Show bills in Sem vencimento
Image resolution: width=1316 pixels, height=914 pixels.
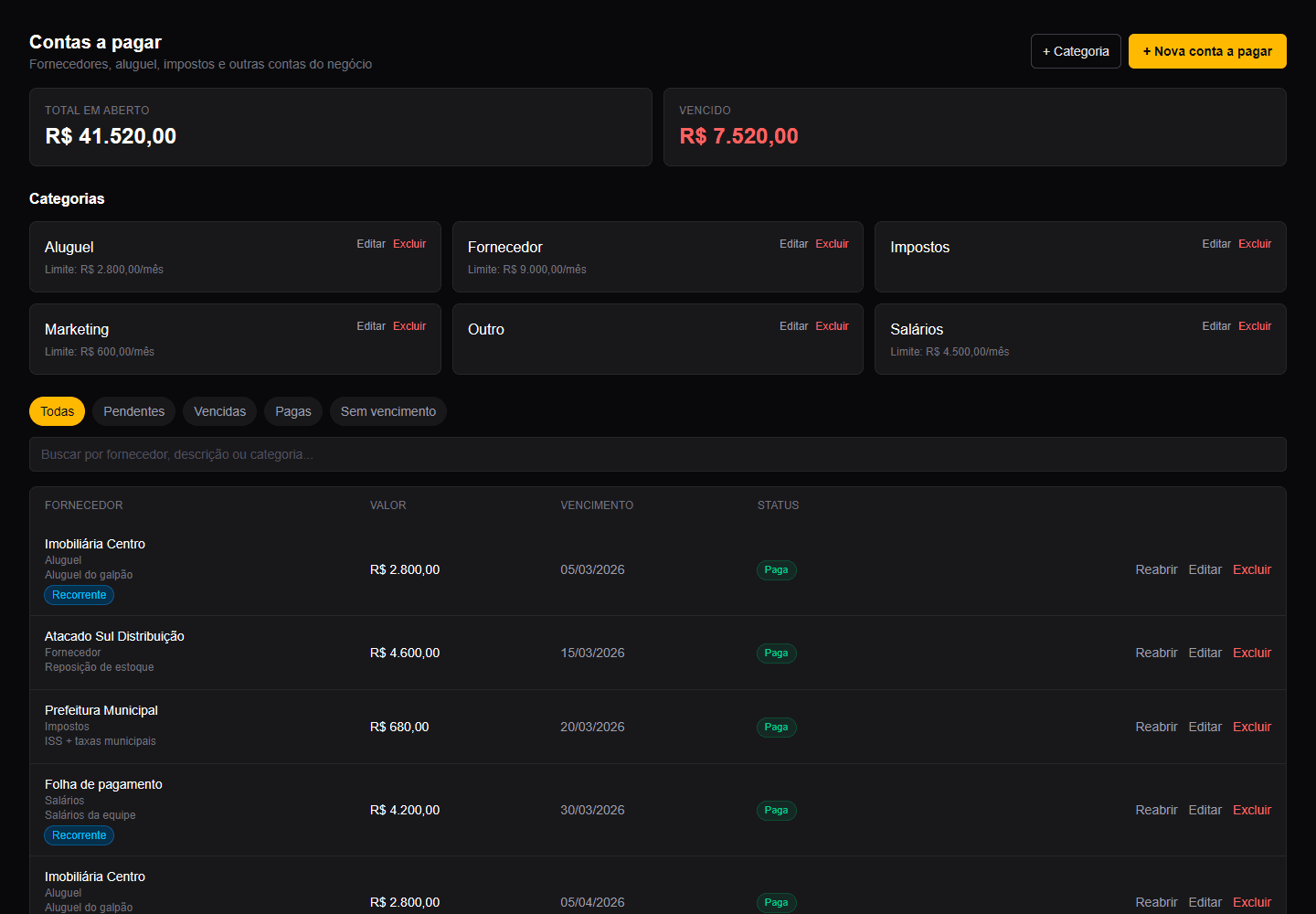coord(388,411)
